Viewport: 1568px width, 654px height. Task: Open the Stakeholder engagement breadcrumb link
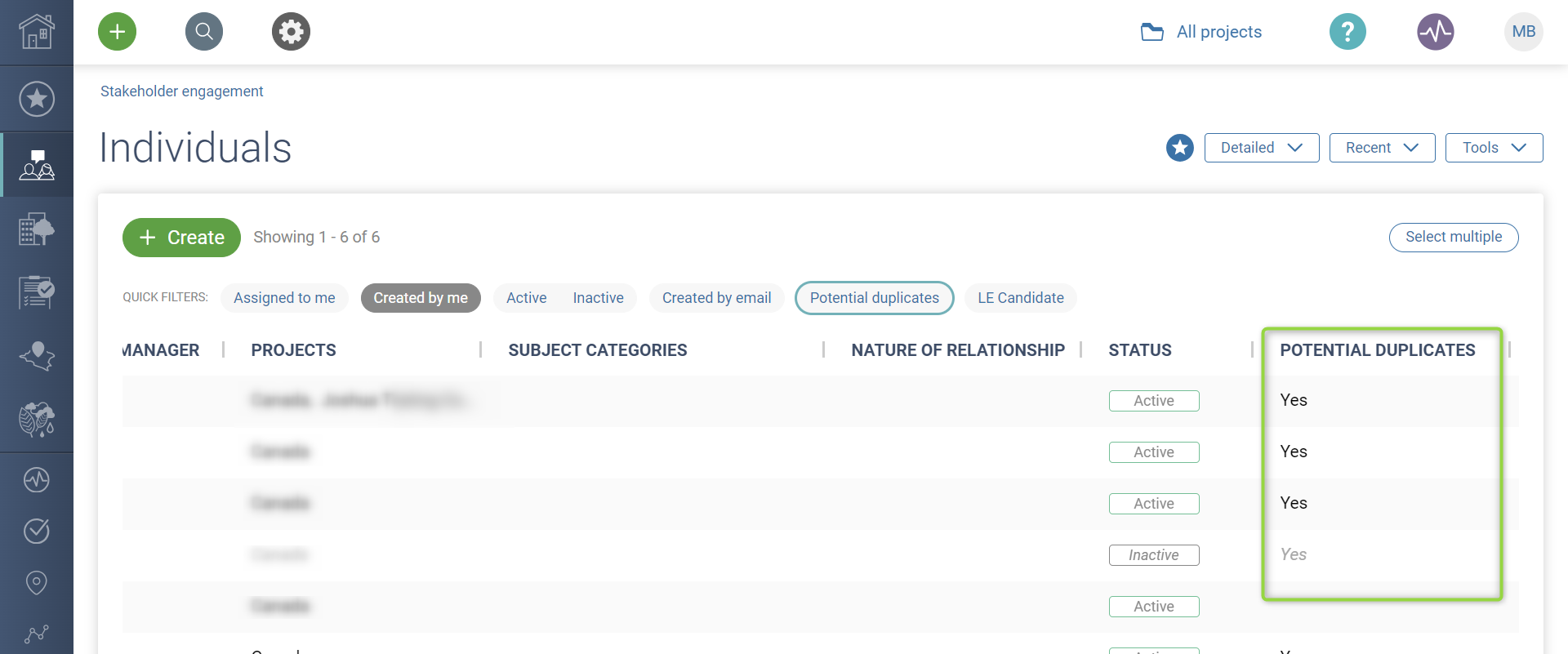click(181, 91)
